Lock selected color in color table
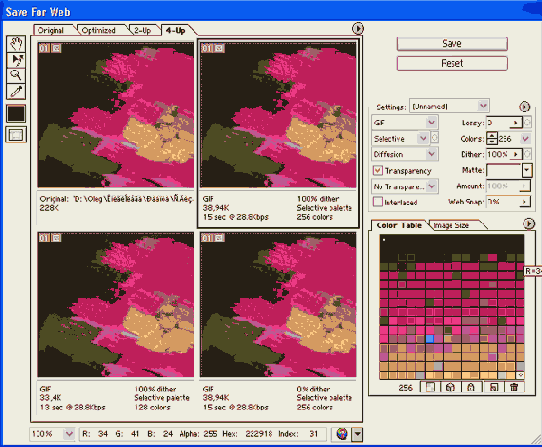The height and width of the screenshot is (447, 542). 471,387
